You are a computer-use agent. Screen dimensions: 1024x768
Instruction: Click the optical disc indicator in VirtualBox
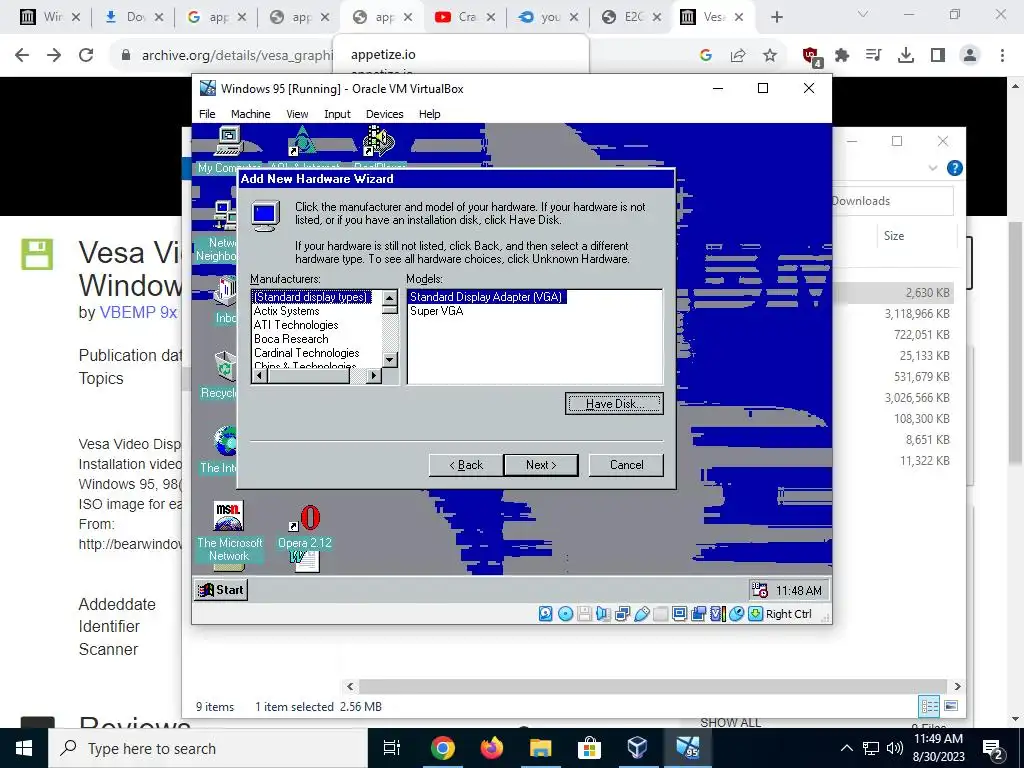tap(566, 614)
